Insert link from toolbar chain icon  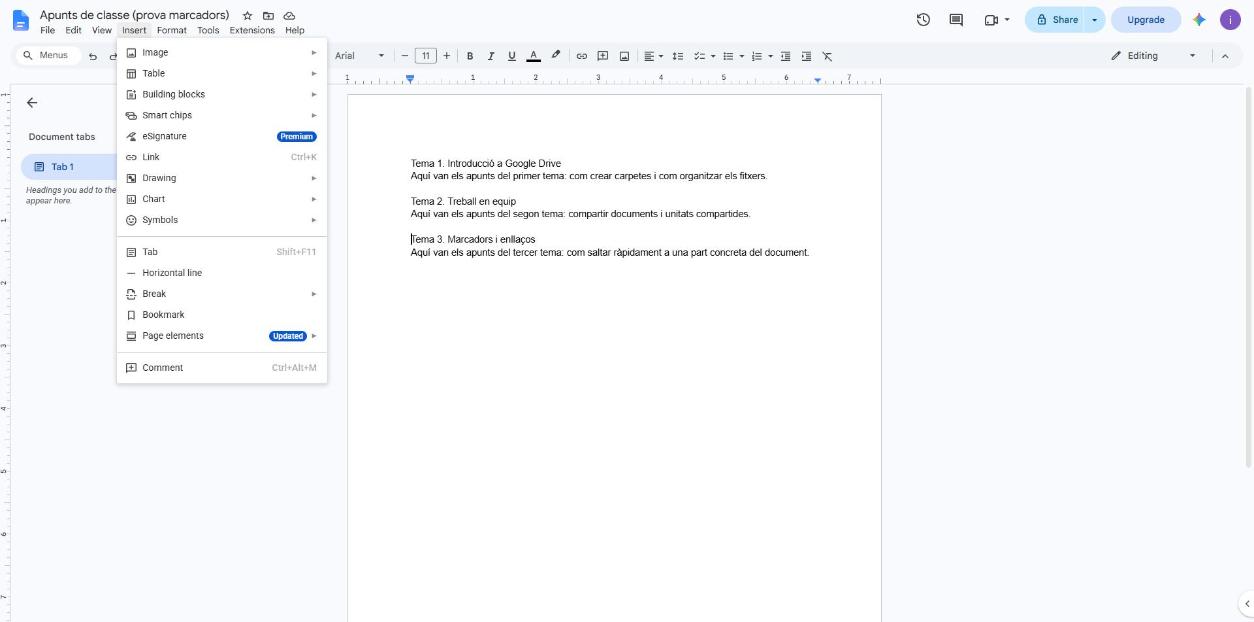coord(581,56)
